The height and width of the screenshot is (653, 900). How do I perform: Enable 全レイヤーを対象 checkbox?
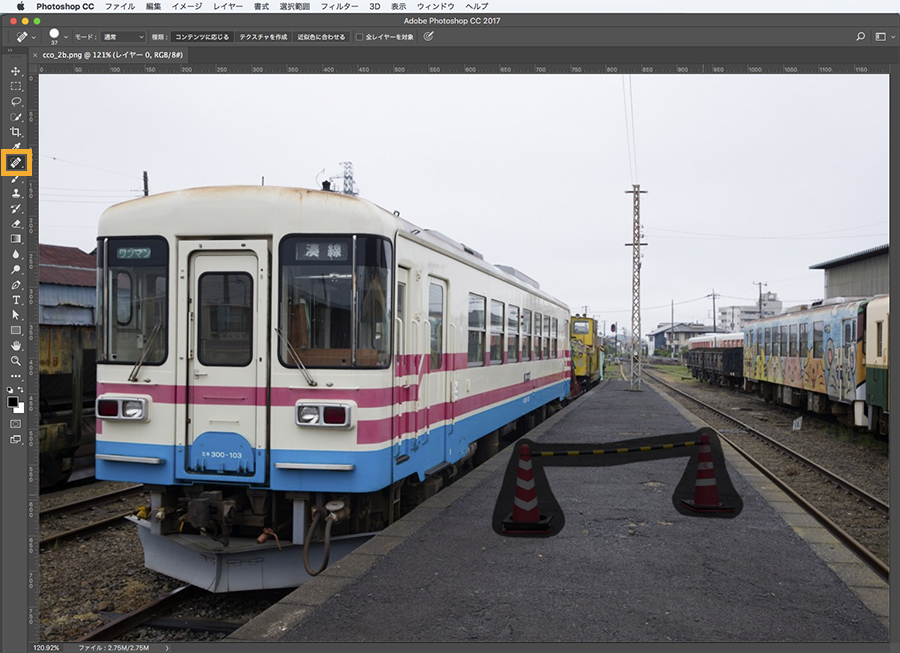pyautogui.click(x=359, y=37)
